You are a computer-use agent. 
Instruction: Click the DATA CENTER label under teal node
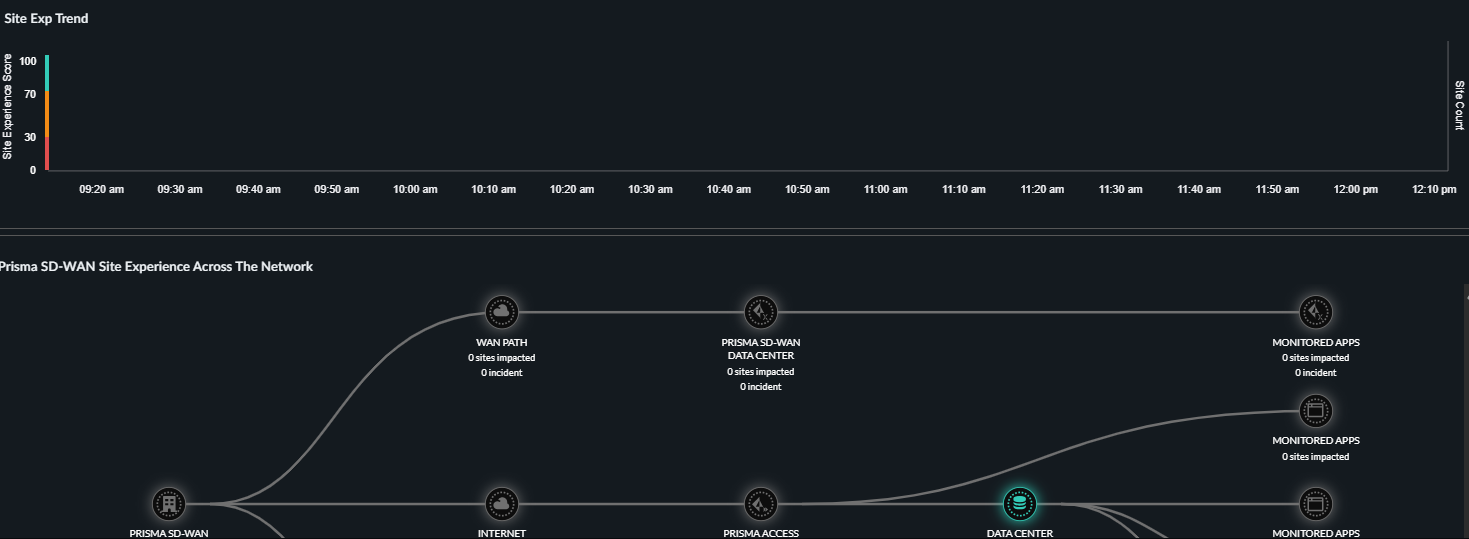point(1019,533)
